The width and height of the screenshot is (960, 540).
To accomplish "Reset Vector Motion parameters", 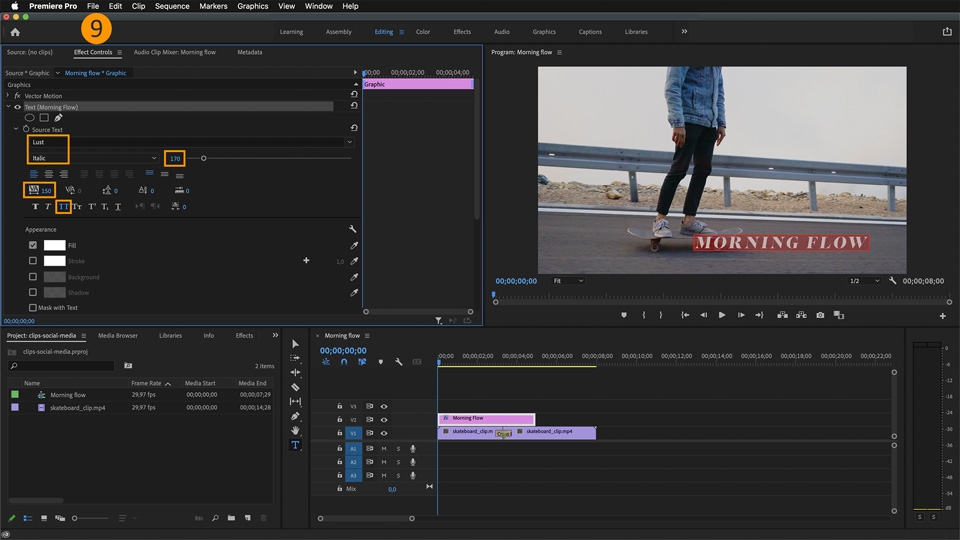I will 354,94.
